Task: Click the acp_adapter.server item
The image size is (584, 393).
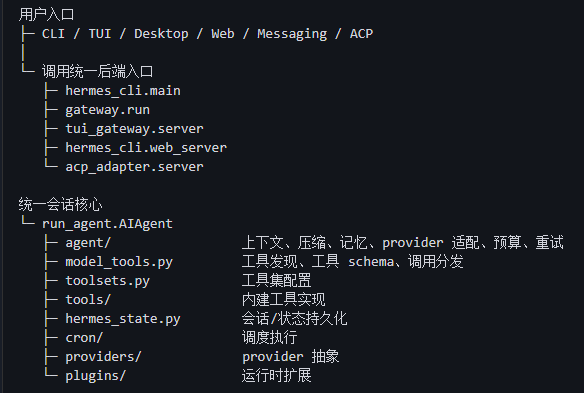Action: coord(134,167)
